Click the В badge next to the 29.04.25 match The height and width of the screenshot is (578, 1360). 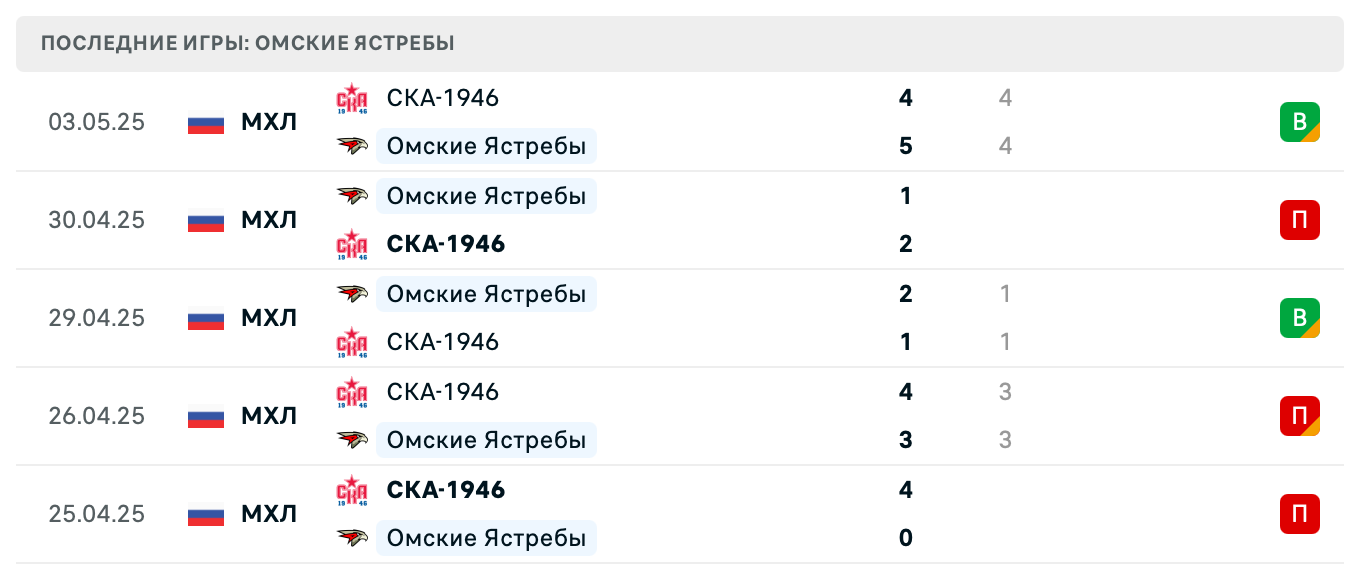coord(1301,318)
